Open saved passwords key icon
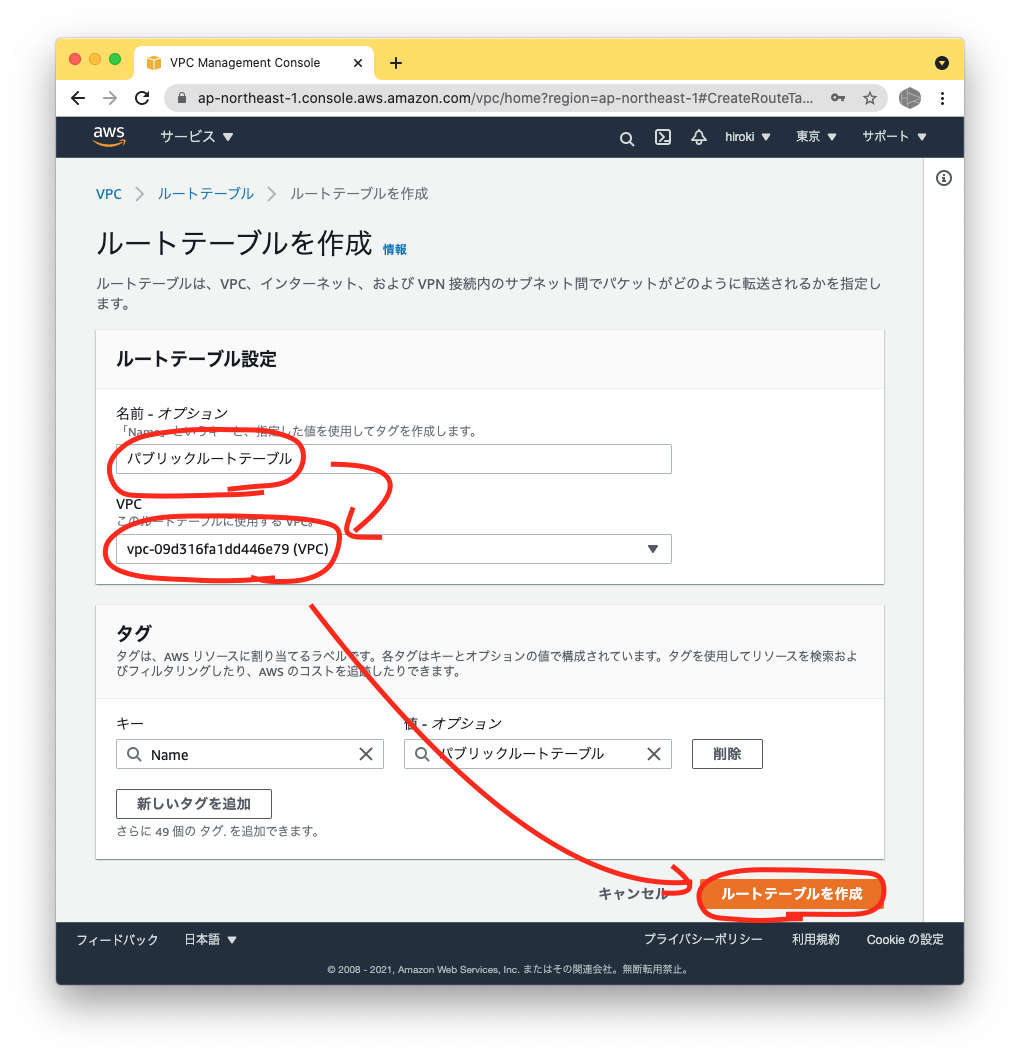The width and height of the screenshot is (1020, 1059). [839, 98]
